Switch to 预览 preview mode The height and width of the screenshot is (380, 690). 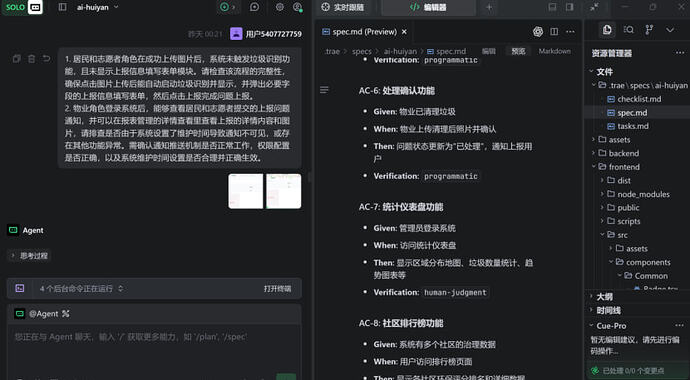point(518,51)
